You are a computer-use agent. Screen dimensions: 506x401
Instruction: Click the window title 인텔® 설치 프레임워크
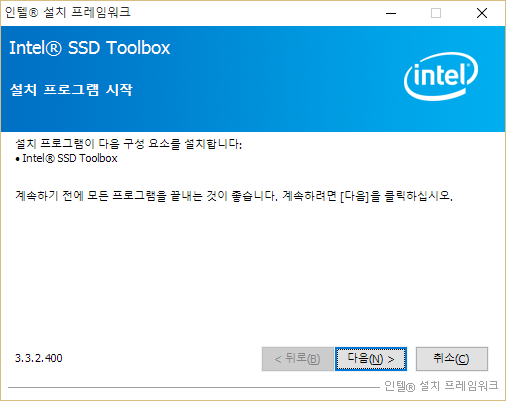tap(68, 12)
